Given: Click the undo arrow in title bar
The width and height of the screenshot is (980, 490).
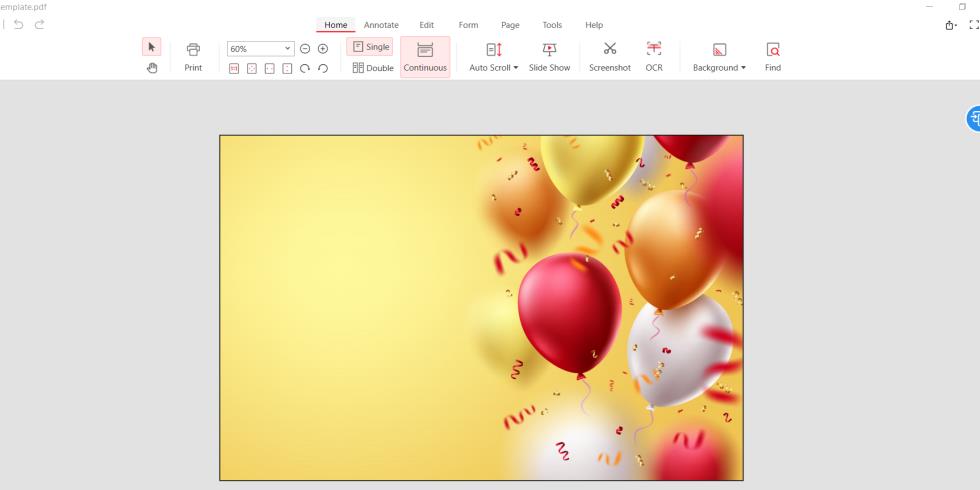Looking at the screenshot, I should click(19, 25).
